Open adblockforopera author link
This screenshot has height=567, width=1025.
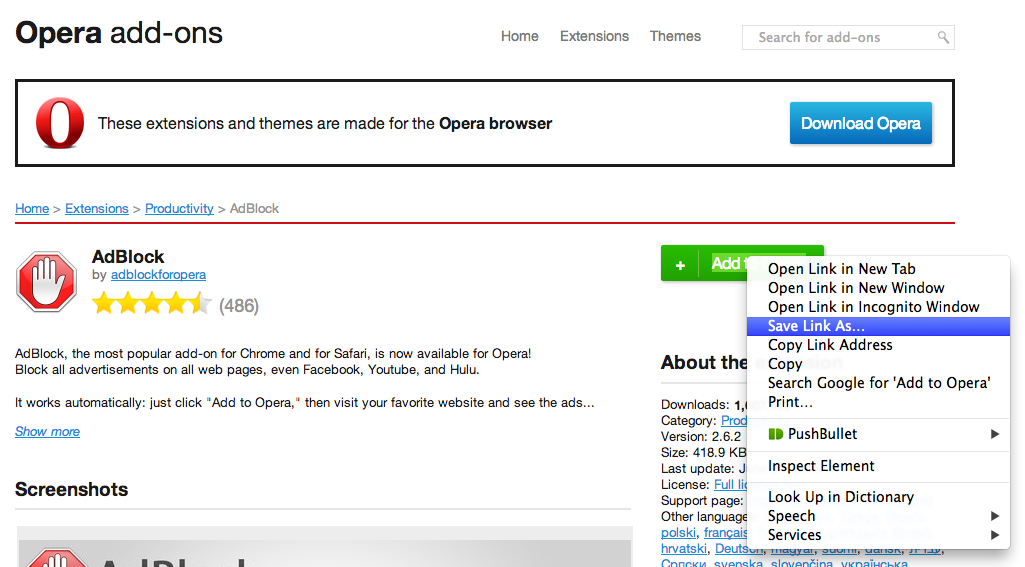point(158,275)
